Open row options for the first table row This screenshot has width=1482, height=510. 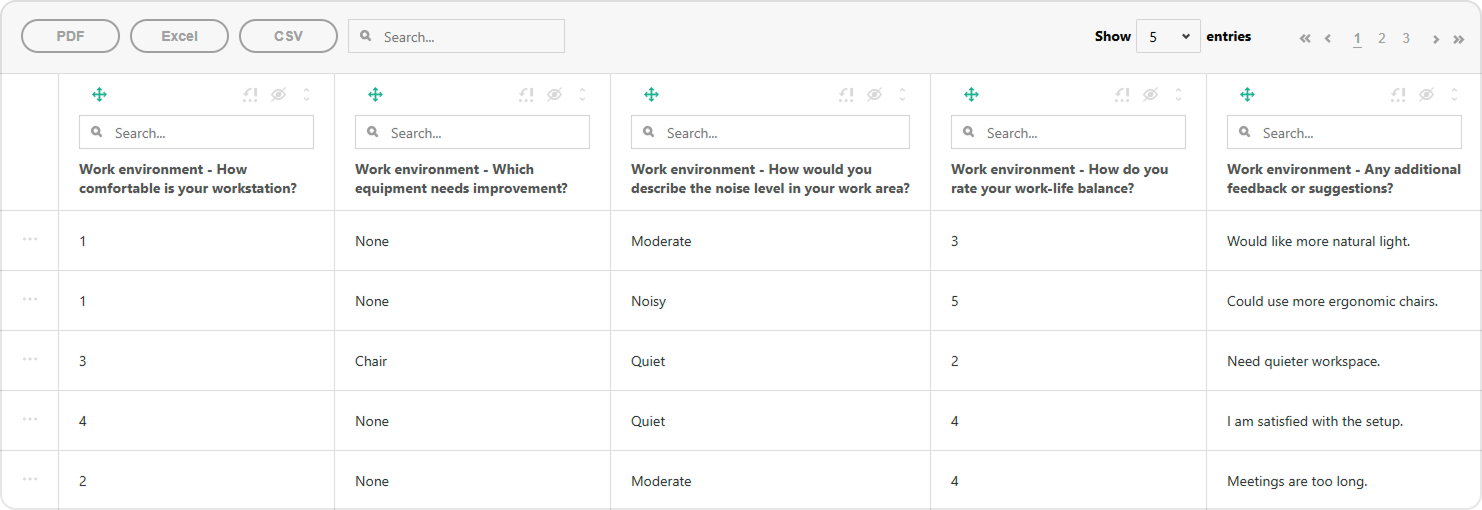(x=30, y=240)
